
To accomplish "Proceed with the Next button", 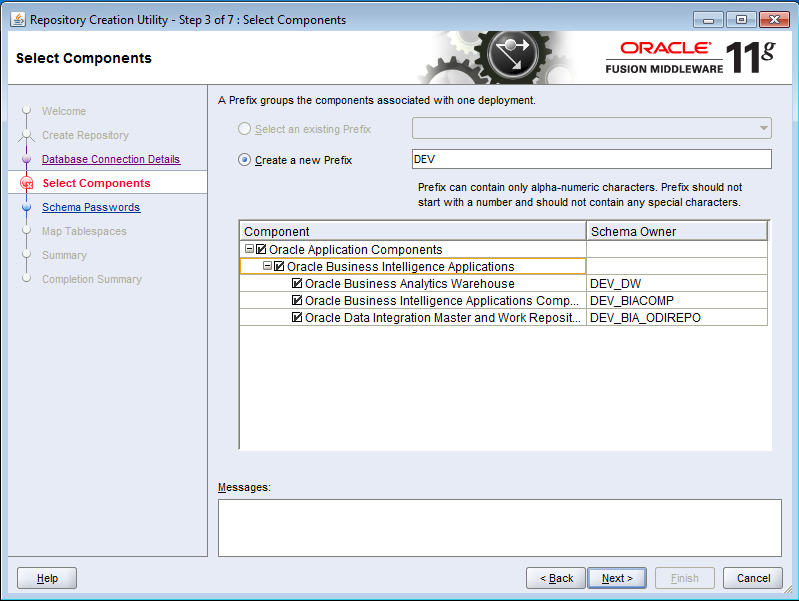I will coord(617,578).
